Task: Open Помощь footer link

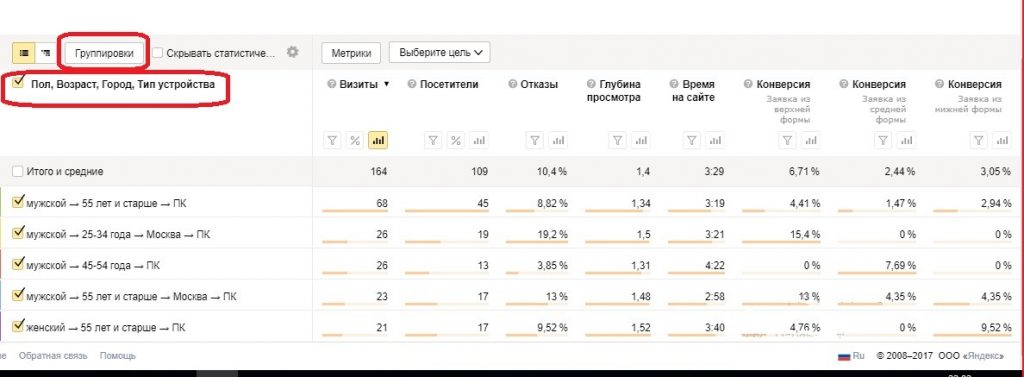Action: 118,356
